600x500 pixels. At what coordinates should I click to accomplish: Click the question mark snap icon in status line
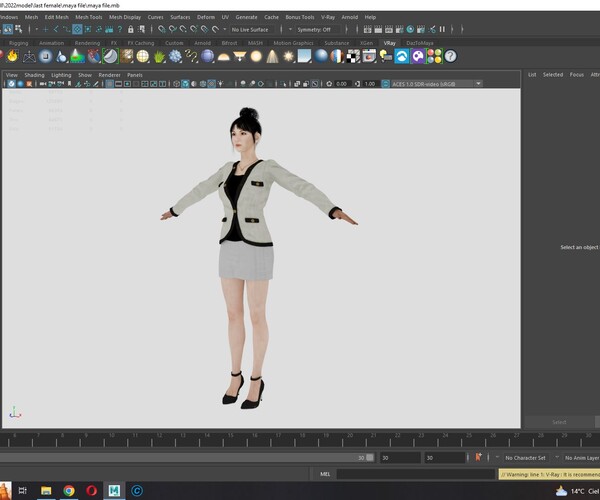pos(120,29)
